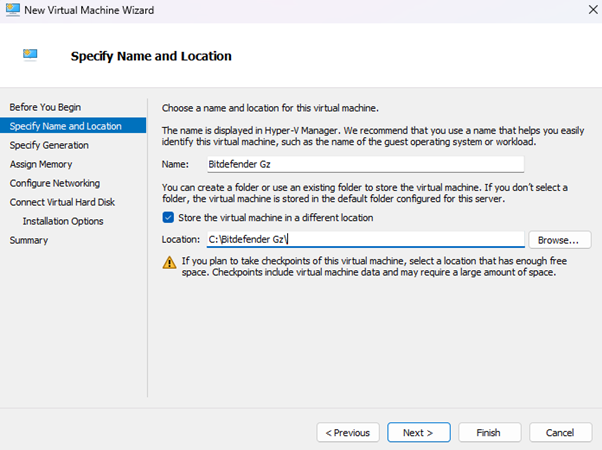
Task: Click the 'Specify Name and Location' page heading
Action: tap(151, 56)
